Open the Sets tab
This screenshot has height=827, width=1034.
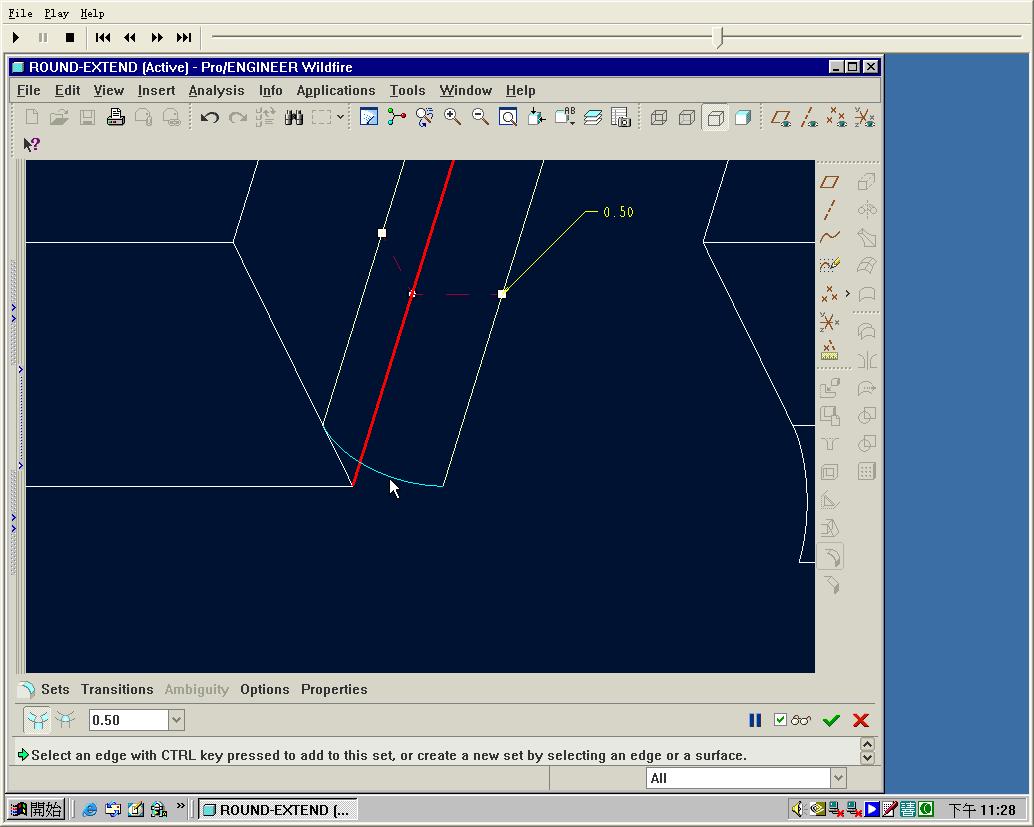tap(55, 689)
